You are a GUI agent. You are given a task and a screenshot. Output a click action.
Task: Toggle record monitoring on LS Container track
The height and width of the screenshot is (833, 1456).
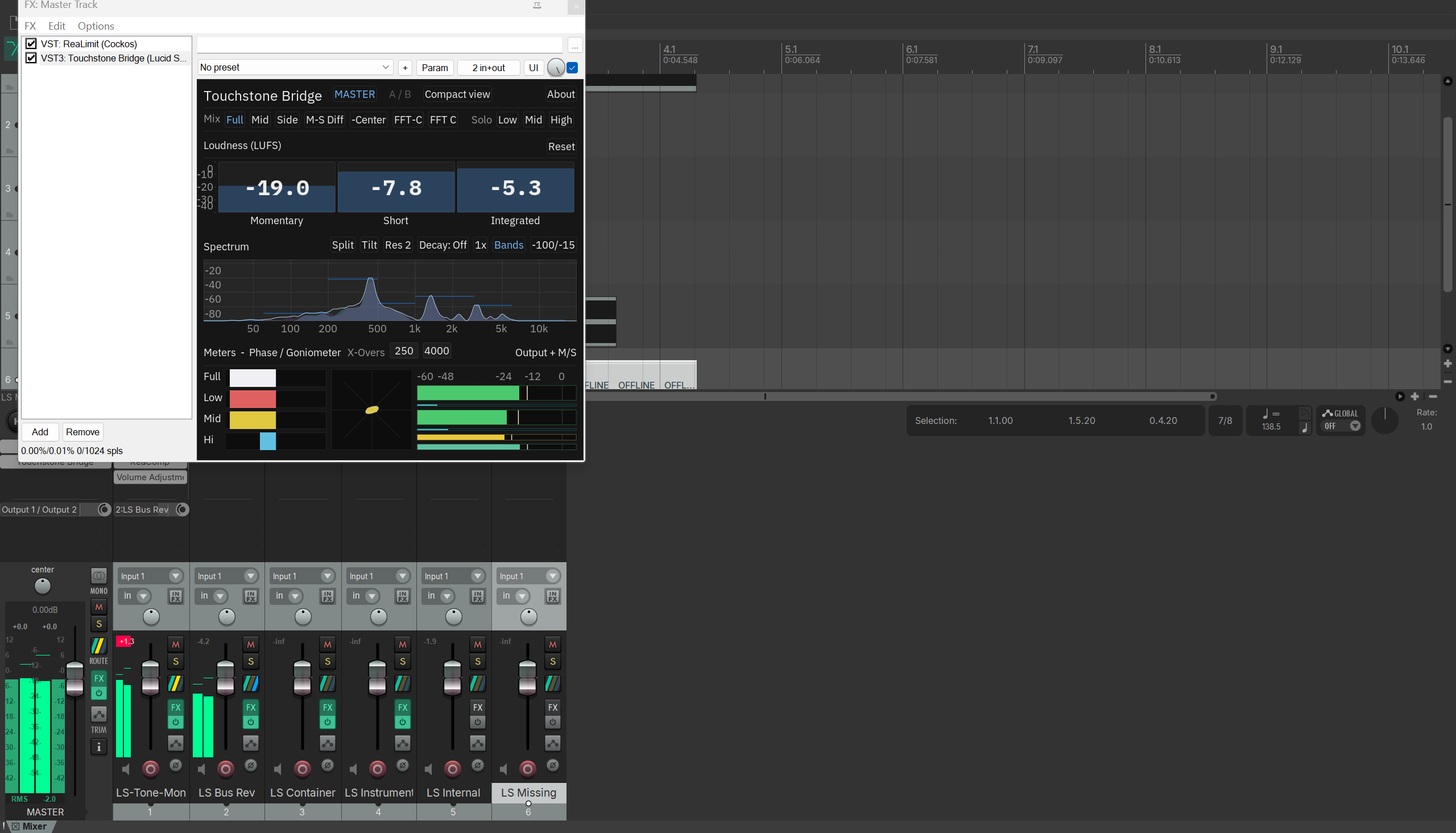pyautogui.click(x=278, y=770)
